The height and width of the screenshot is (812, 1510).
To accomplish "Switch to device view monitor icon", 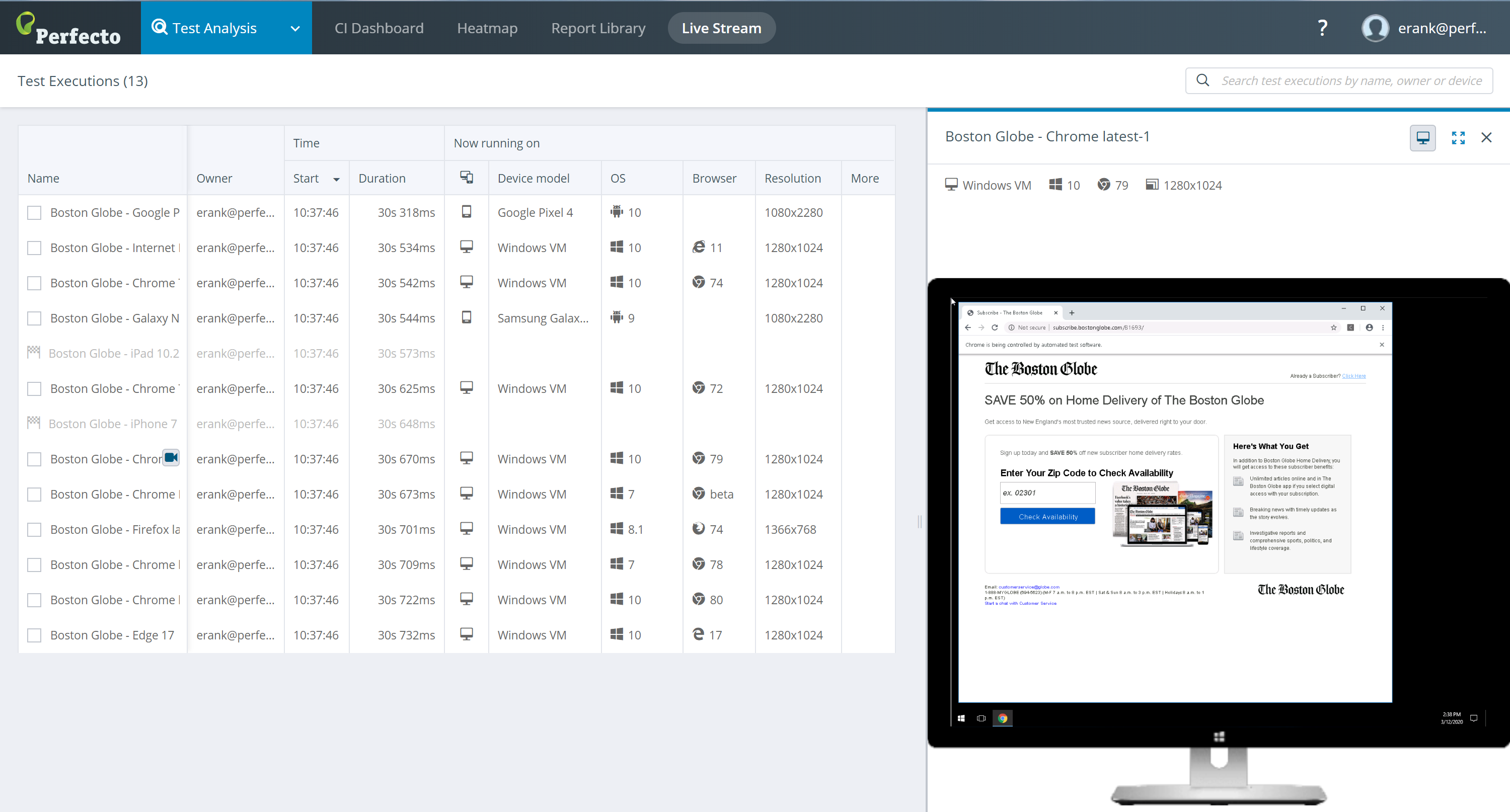I will tap(1422, 138).
